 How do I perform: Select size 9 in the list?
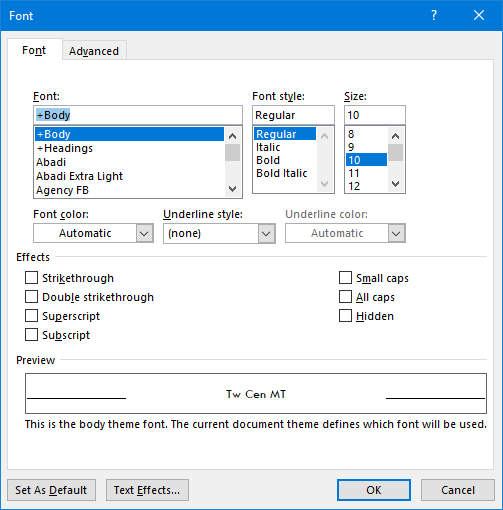pyautogui.click(x=366, y=147)
